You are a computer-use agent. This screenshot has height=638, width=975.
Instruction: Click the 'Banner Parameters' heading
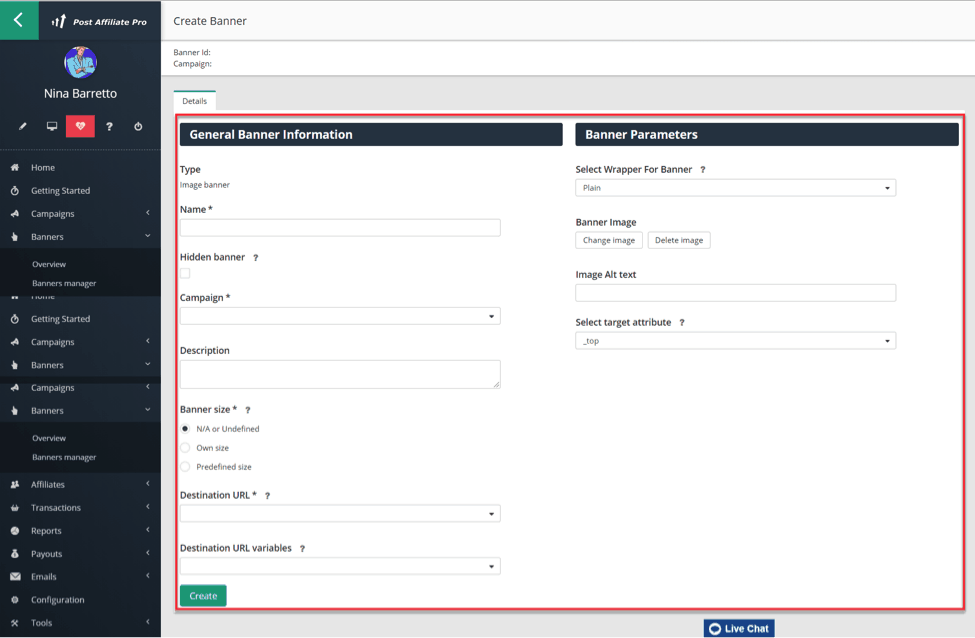click(641, 134)
